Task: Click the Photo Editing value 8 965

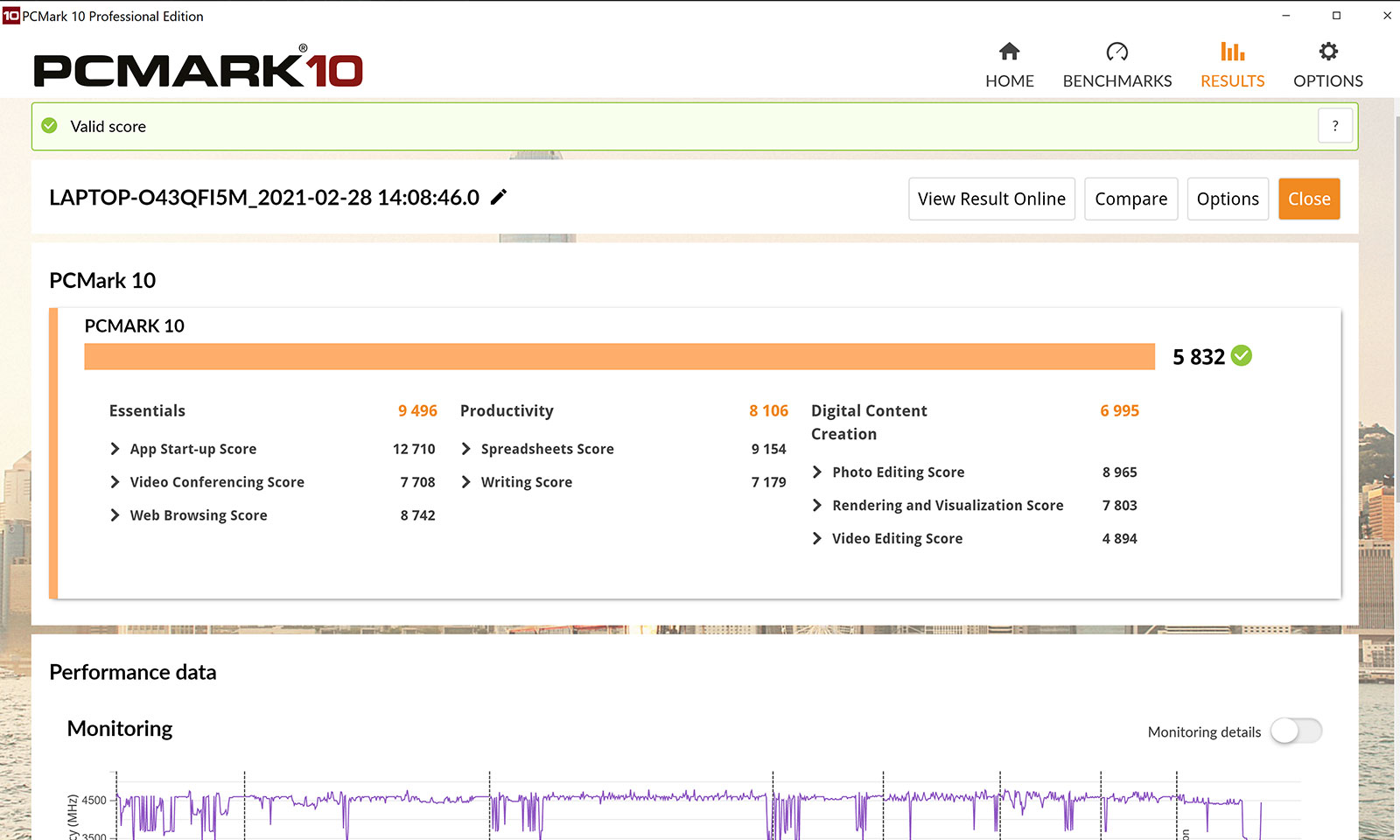Action: (1119, 472)
